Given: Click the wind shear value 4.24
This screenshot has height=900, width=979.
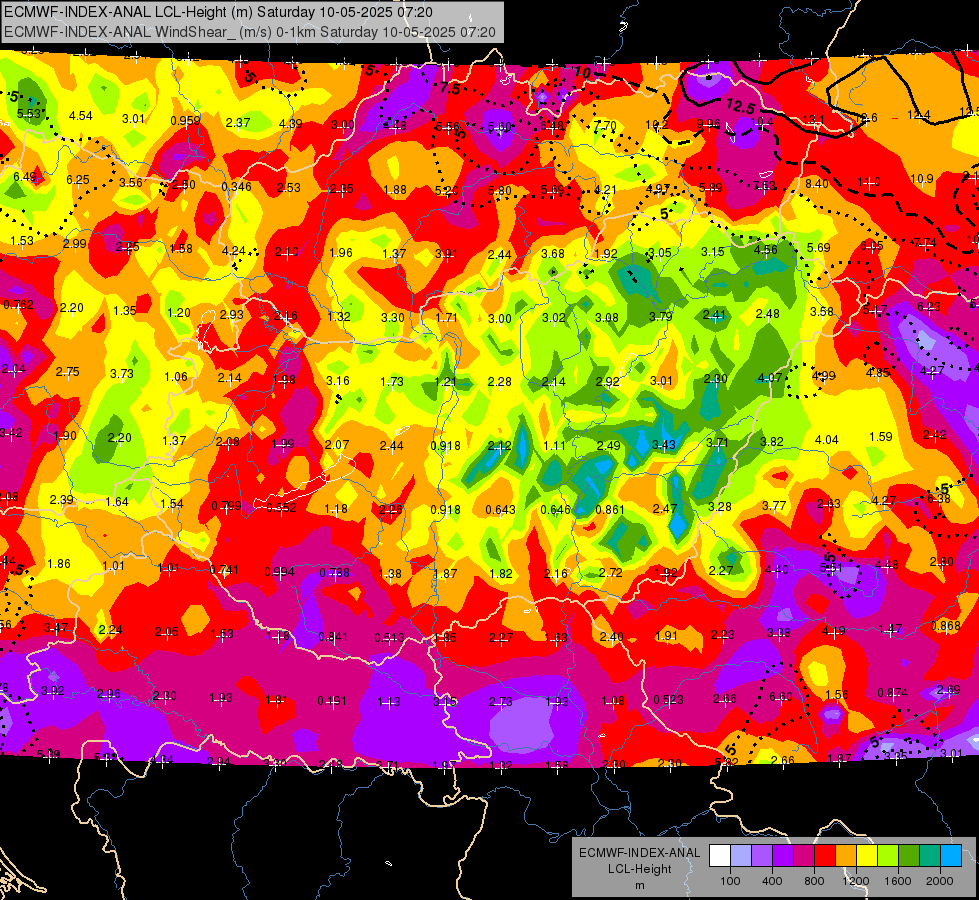Looking at the screenshot, I should tap(234, 251).
